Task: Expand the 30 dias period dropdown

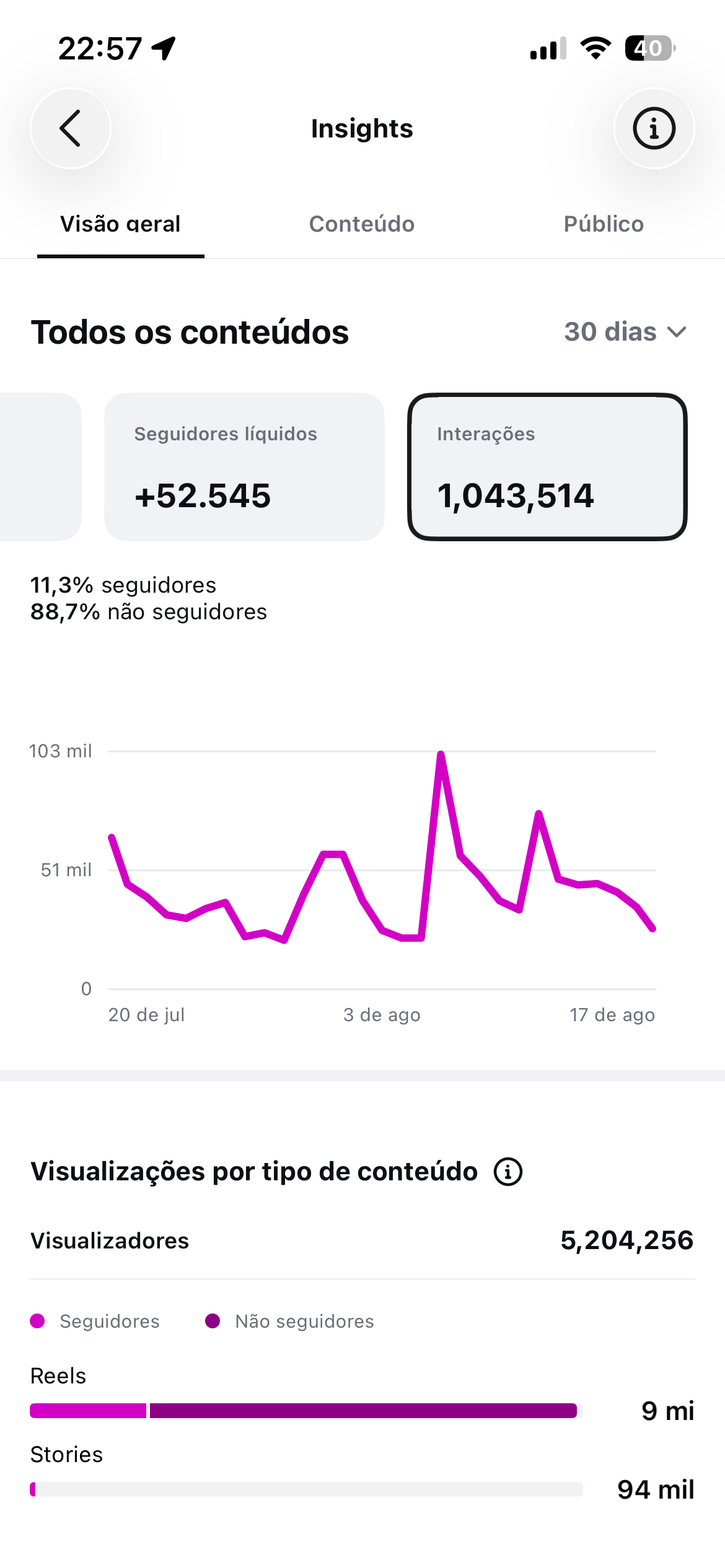Action: [x=625, y=332]
